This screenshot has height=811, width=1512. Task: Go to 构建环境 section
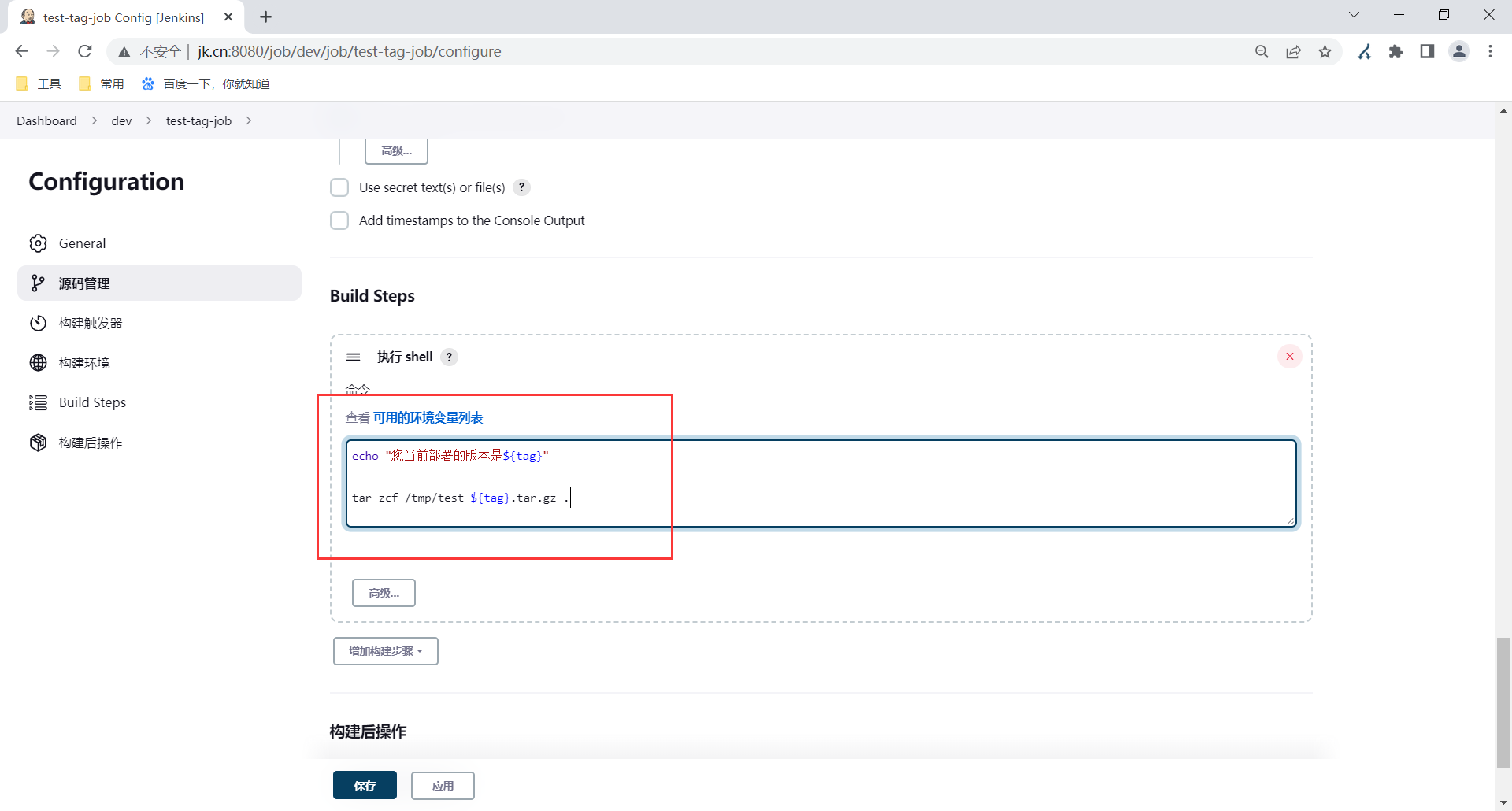pyautogui.click(x=159, y=362)
